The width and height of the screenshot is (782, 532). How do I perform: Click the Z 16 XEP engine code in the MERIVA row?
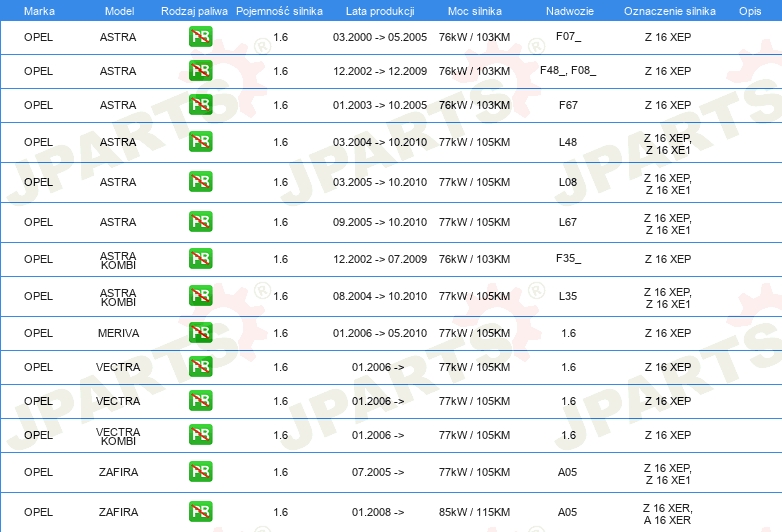pyautogui.click(x=668, y=333)
